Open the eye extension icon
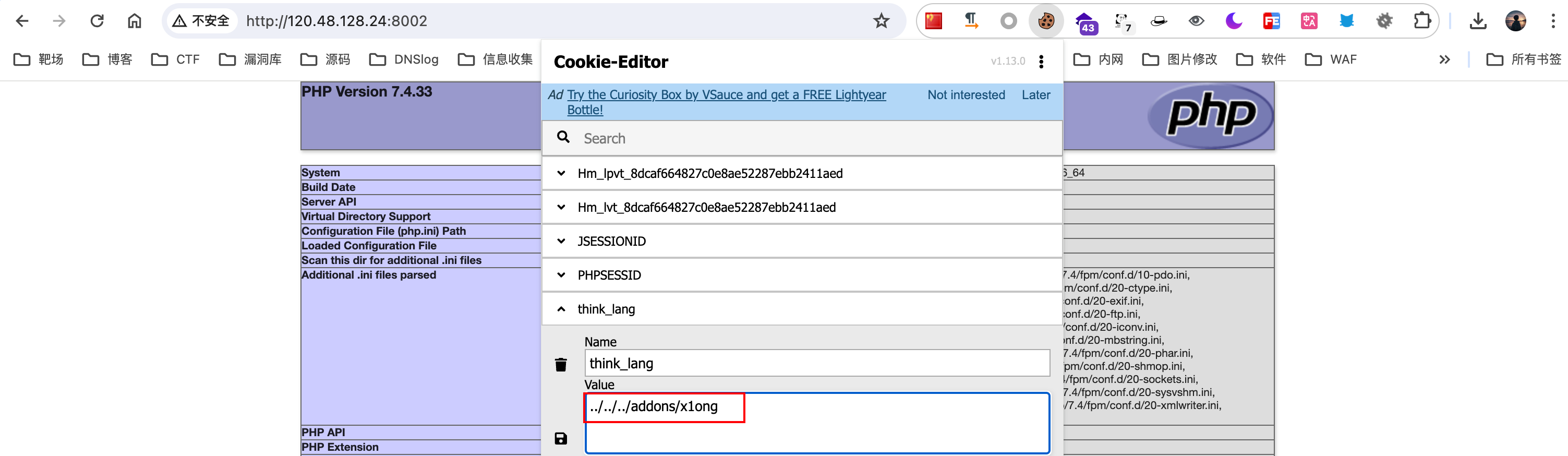This screenshot has width=1568, height=456. click(x=1196, y=21)
